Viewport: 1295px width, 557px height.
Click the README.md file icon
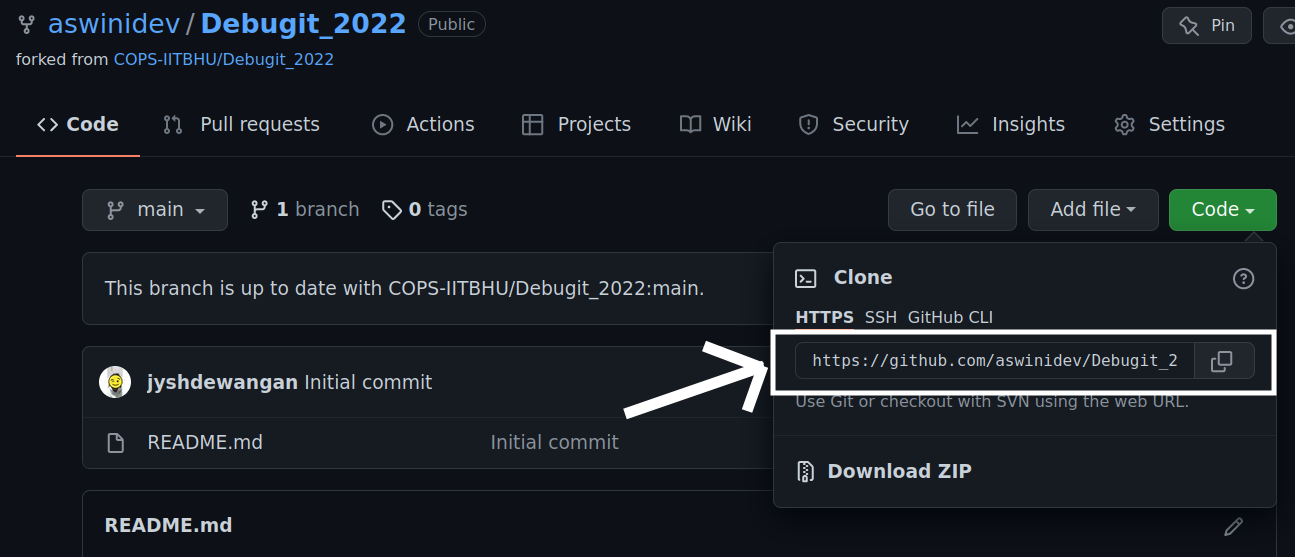click(x=116, y=442)
